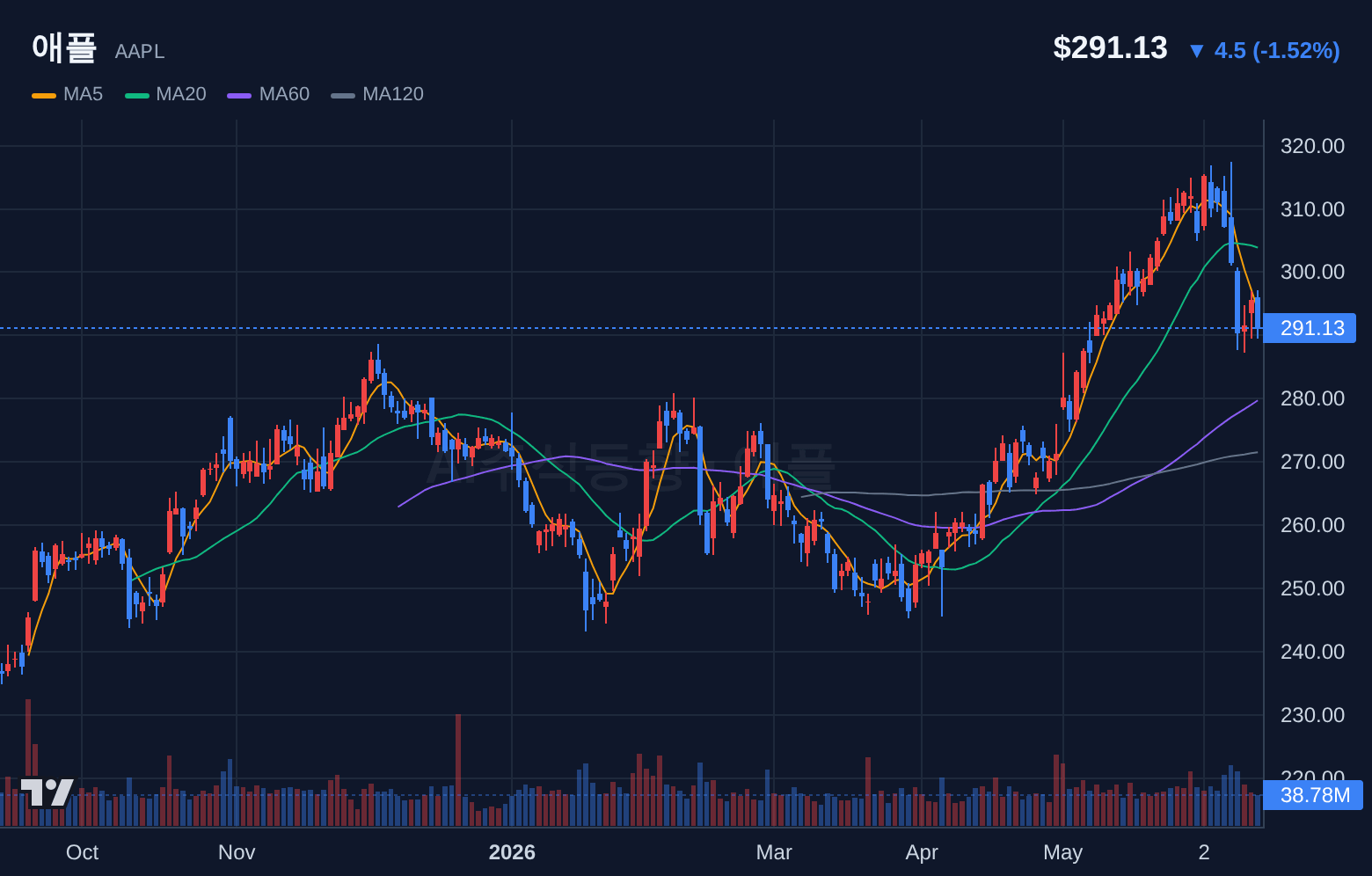Click the Apr time axis label
The height and width of the screenshot is (876, 1372).
tap(922, 852)
